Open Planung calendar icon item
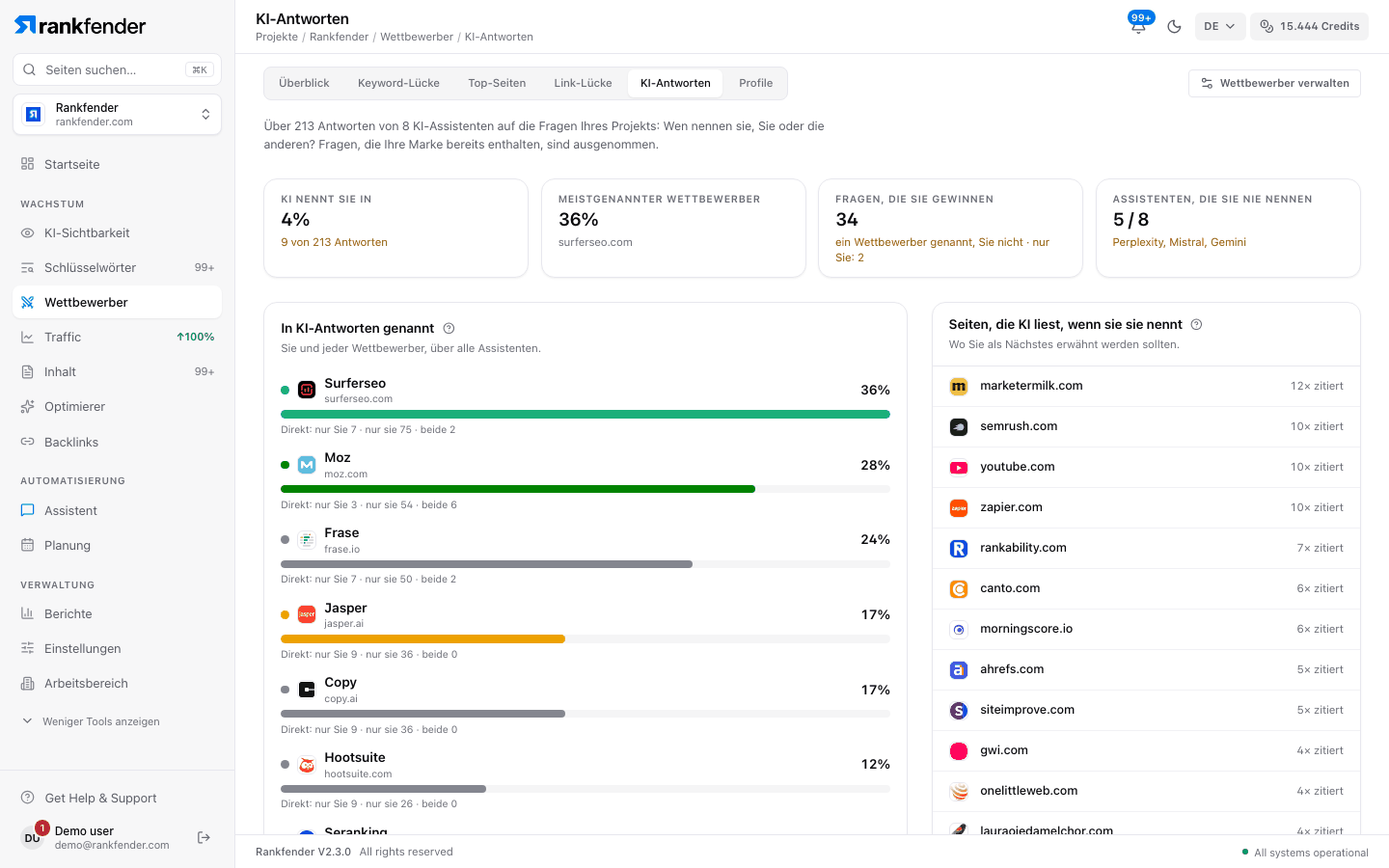 tap(117, 545)
